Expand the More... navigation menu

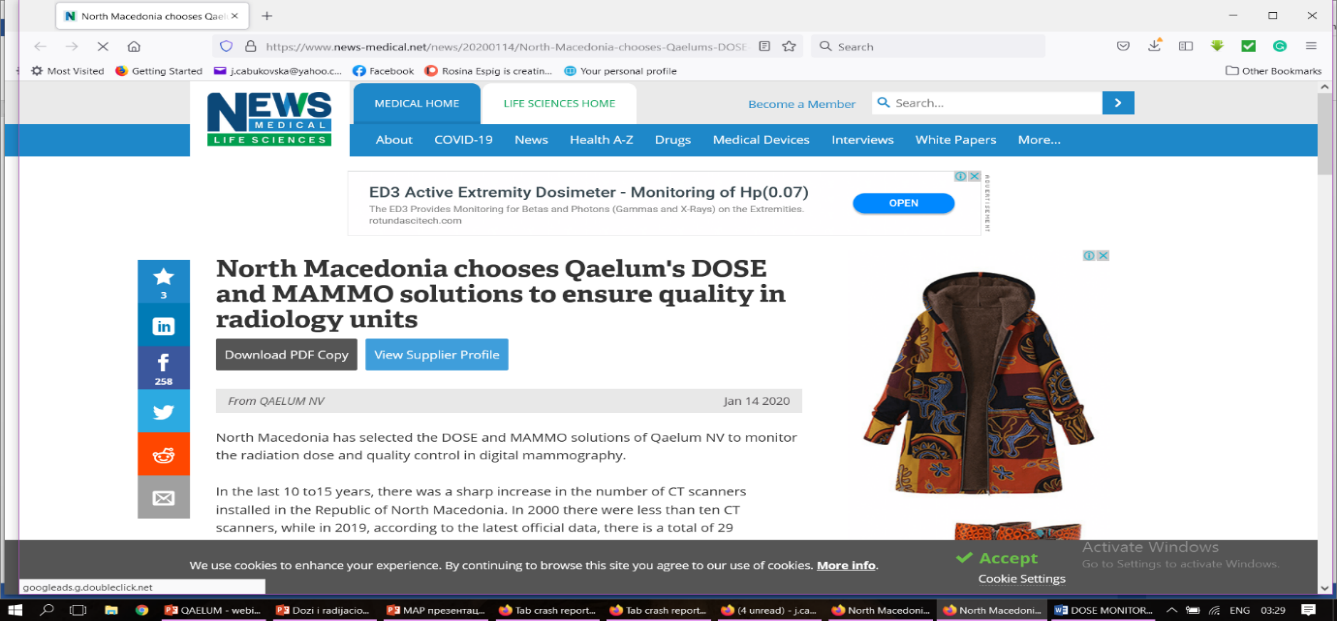click(1039, 140)
